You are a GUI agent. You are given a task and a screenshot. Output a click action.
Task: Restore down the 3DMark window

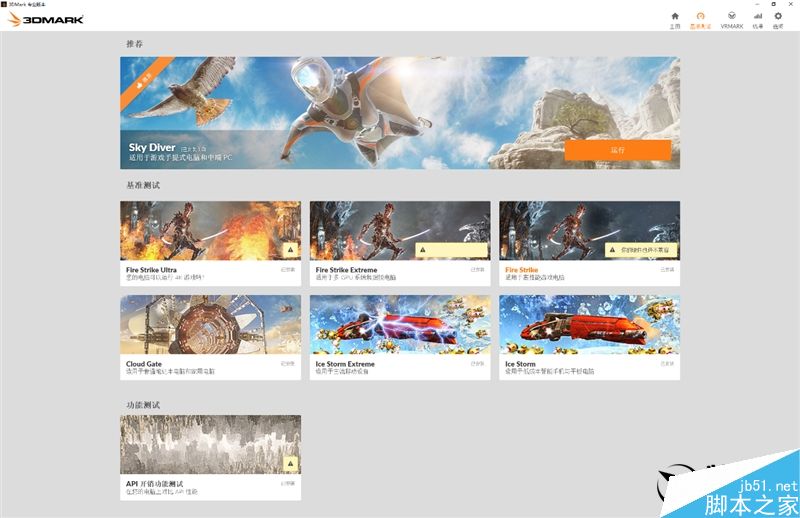click(x=773, y=4)
